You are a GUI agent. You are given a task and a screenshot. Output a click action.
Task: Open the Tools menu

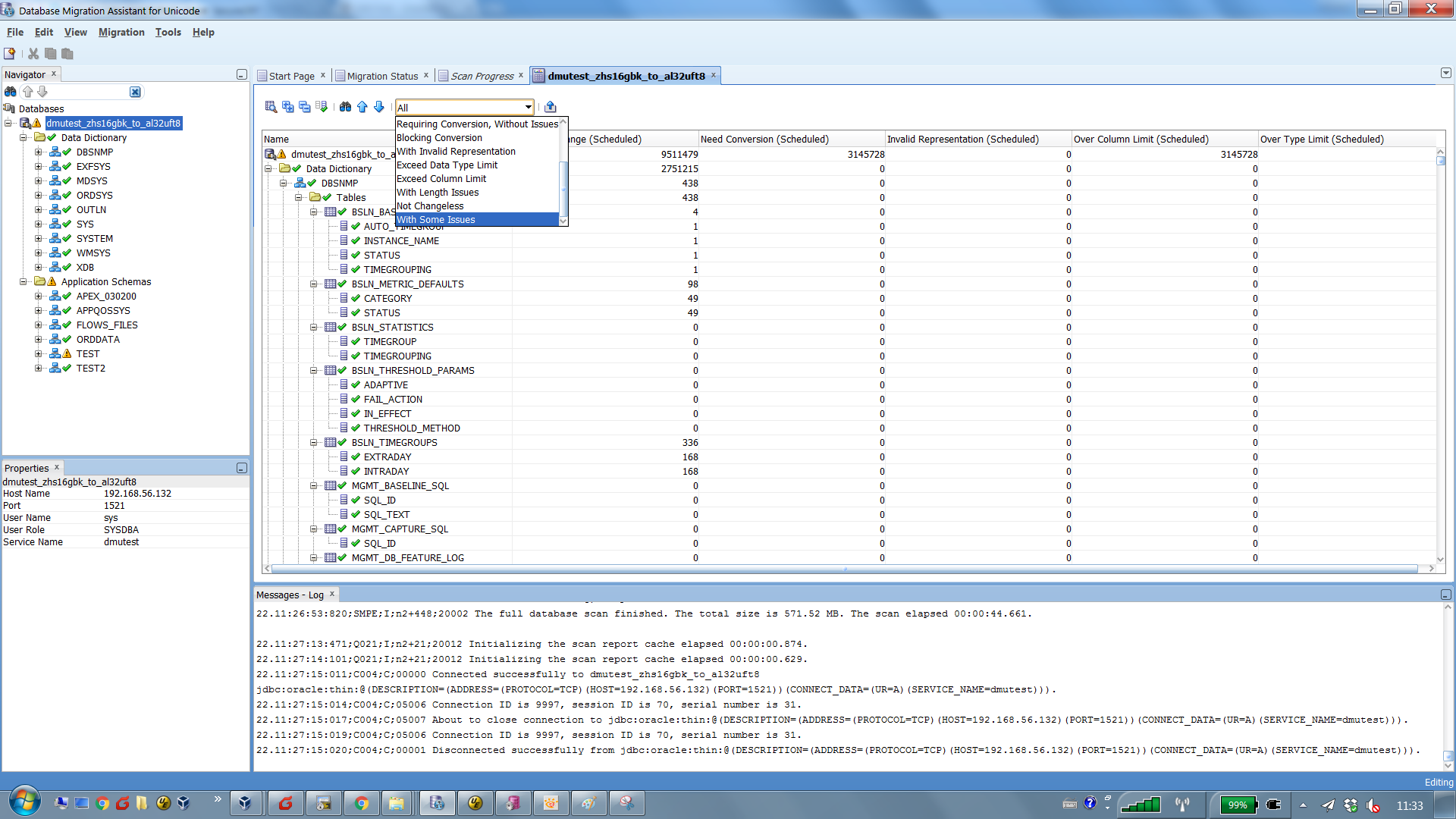click(168, 33)
